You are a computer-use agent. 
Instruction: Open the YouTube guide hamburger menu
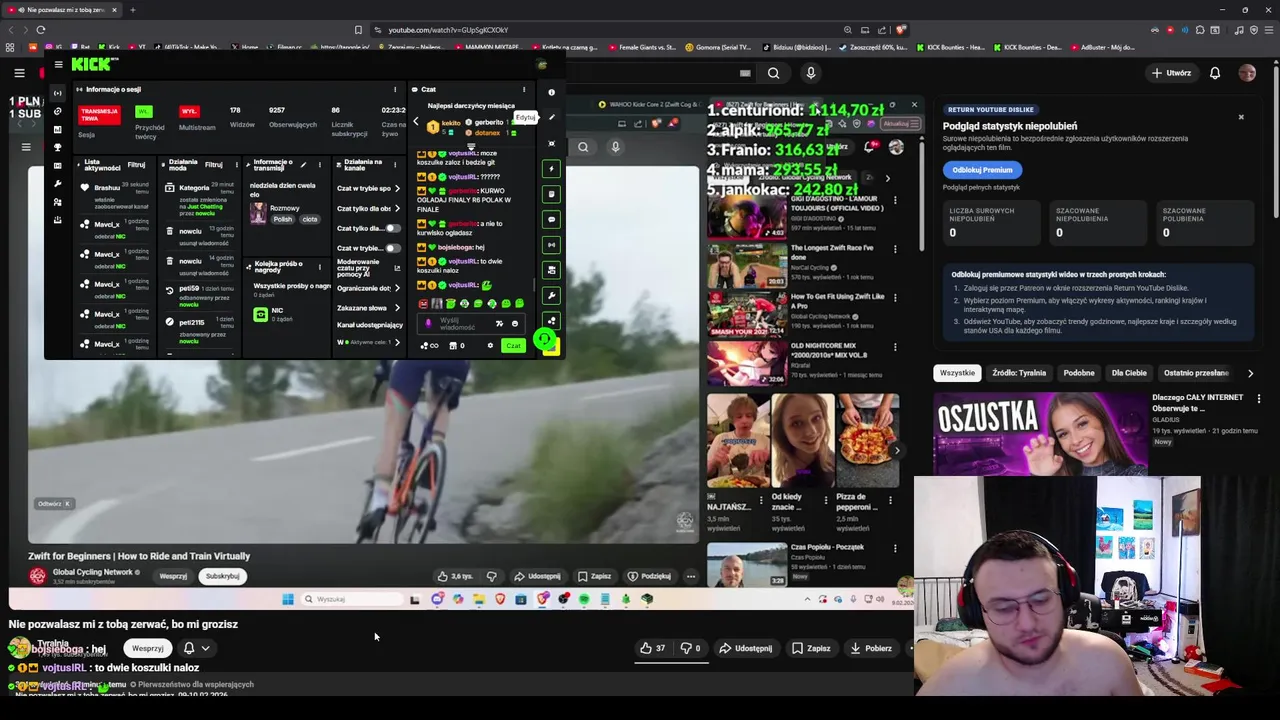click(19, 73)
